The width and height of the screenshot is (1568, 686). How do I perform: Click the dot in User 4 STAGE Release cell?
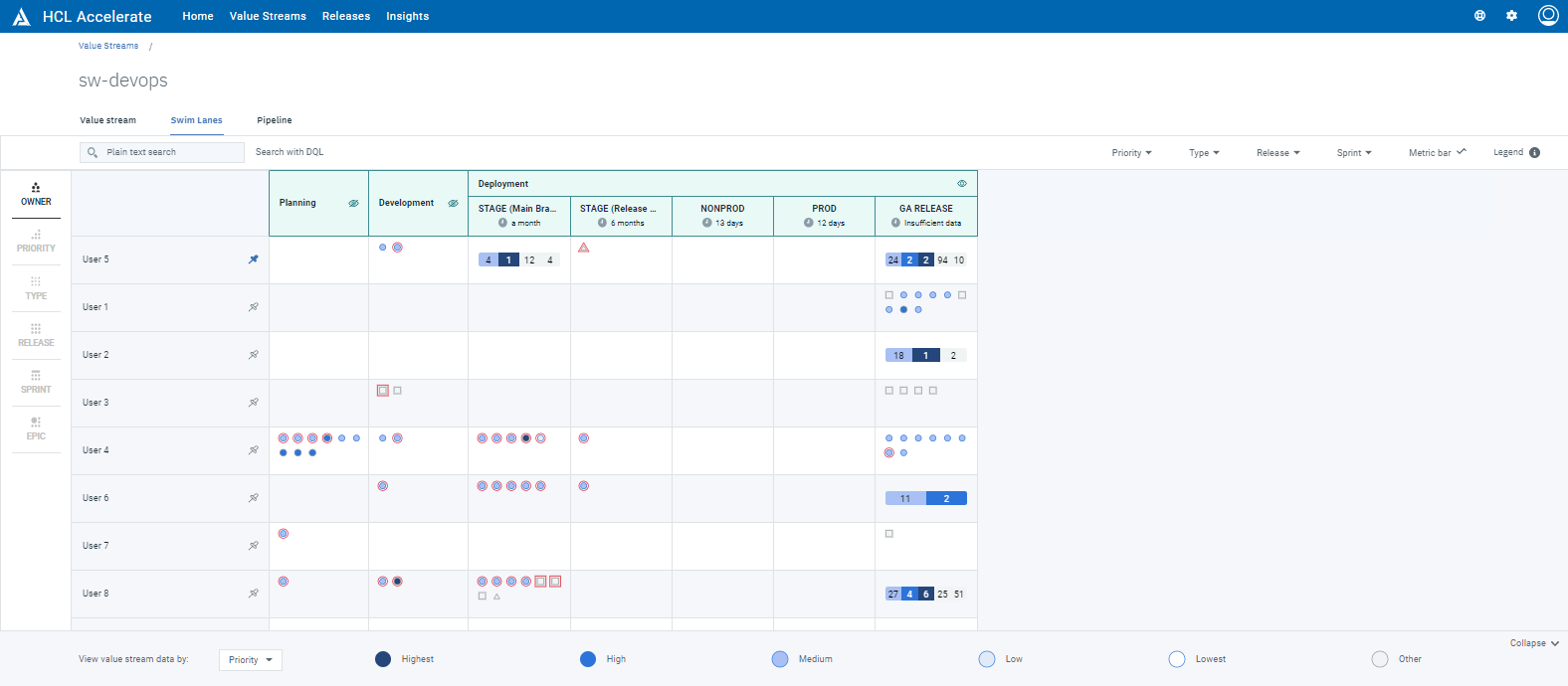pyautogui.click(x=584, y=438)
